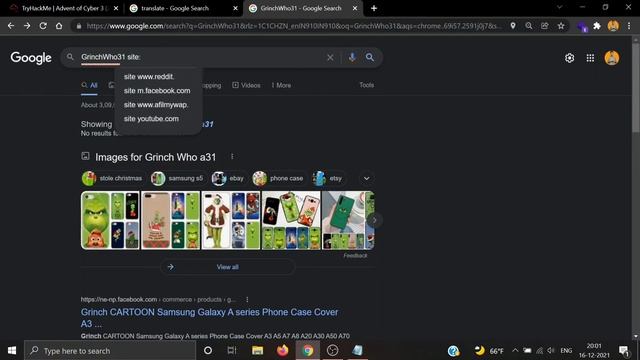The width and height of the screenshot is (640, 360).
Task: Show hidden system tray icons
Action: tap(515, 350)
